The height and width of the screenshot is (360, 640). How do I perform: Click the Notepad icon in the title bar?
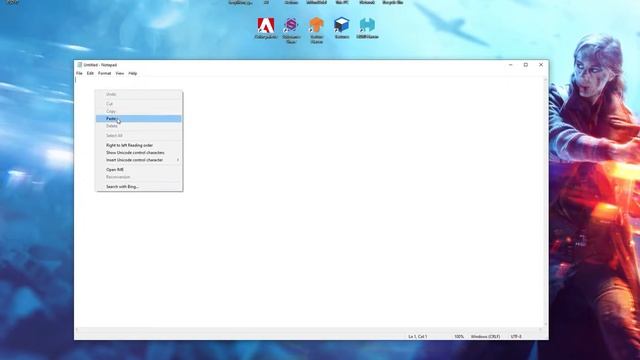pyautogui.click(x=80, y=65)
